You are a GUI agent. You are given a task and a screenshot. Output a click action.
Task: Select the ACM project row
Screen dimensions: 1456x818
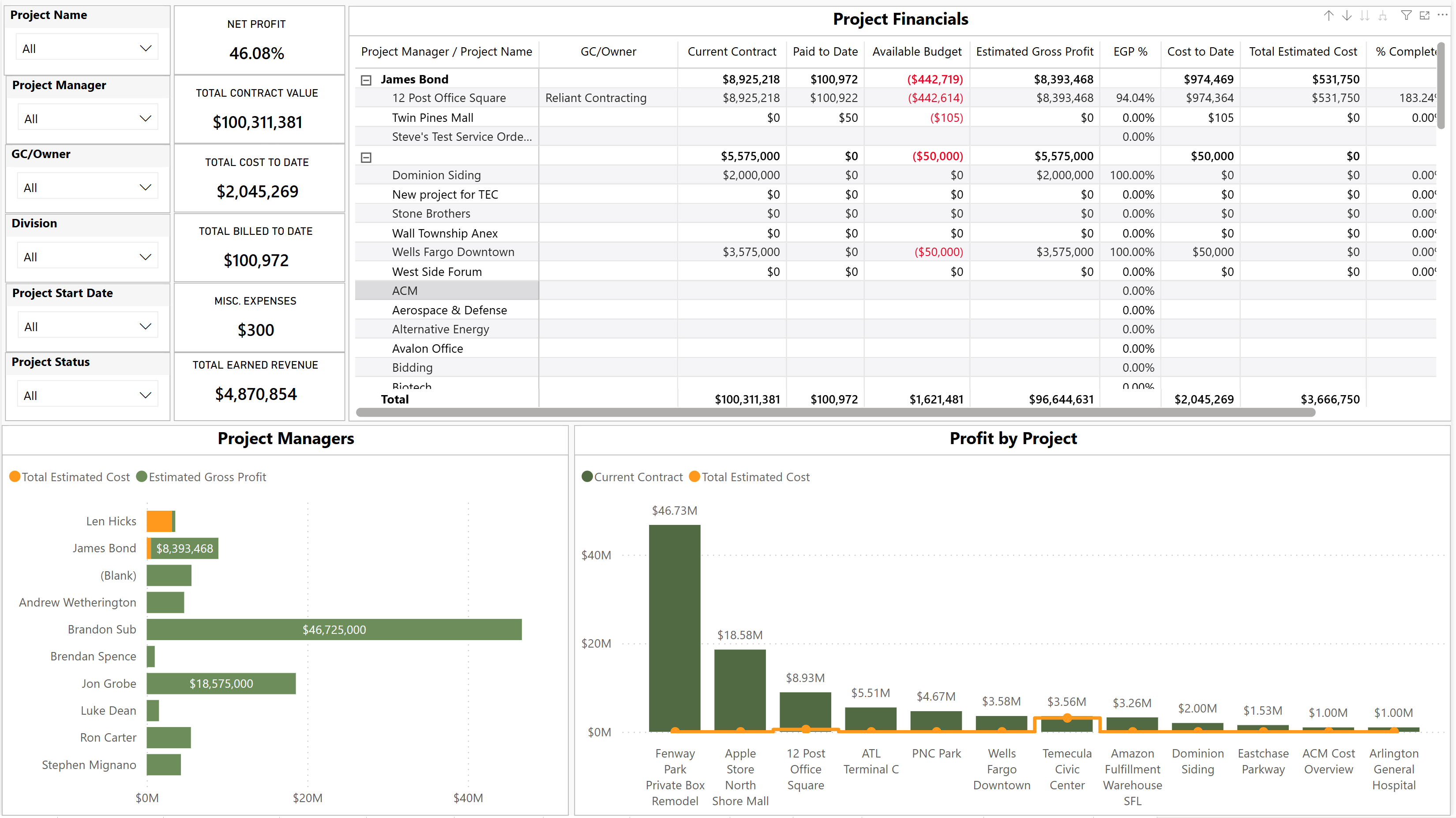[x=405, y=291]
